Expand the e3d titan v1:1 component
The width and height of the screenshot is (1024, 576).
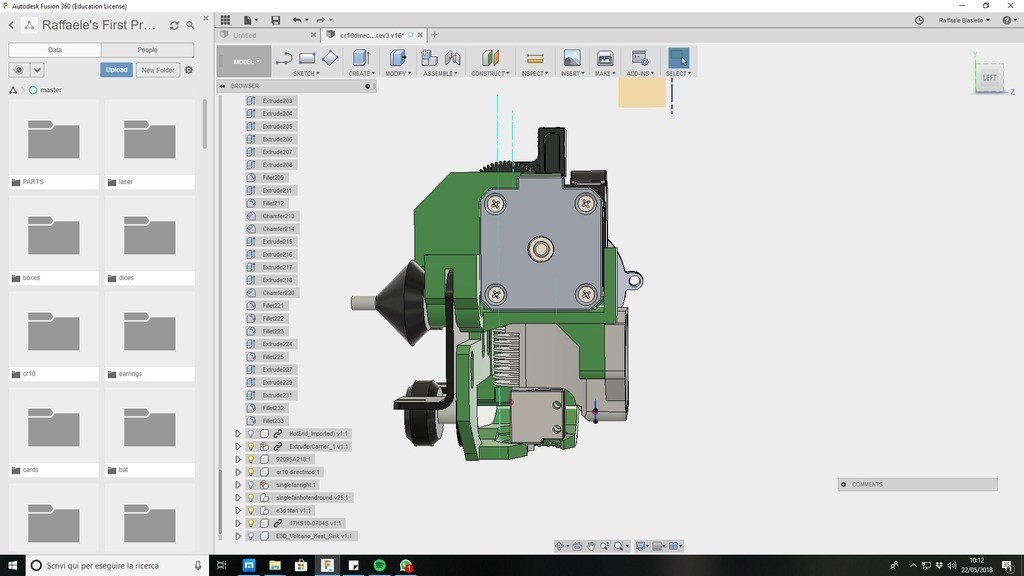click(238, 511)
